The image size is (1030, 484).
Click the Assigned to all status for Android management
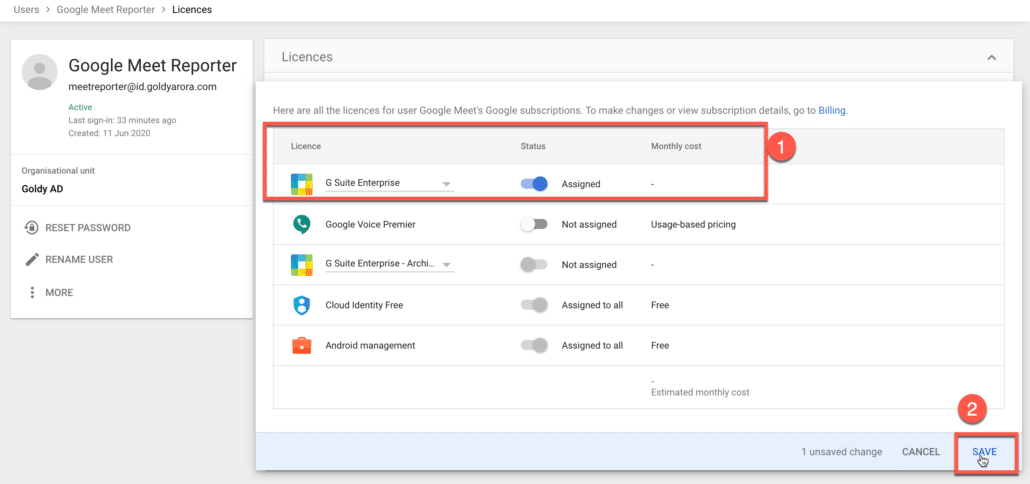pos(592,345)
